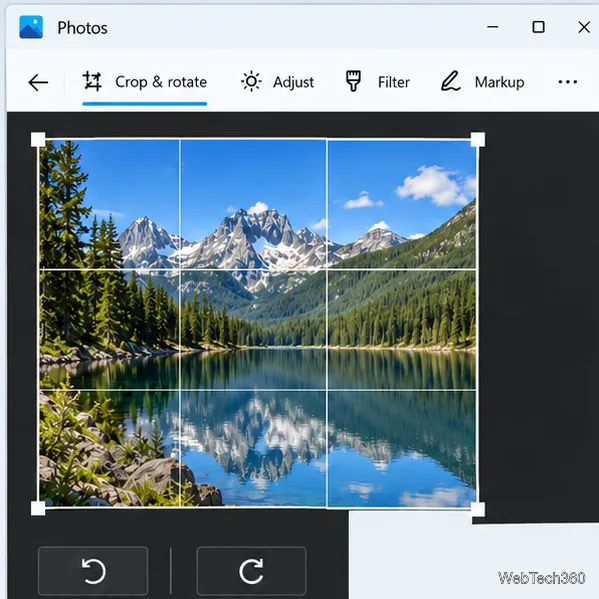The image size is (599, 599).
Task: Maximize the Photos window
Action: [x=539, y=27]
